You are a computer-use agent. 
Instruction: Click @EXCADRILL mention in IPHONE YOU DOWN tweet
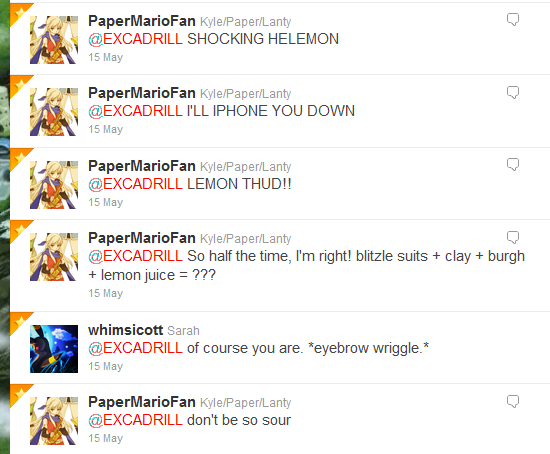tap(135, 111)
